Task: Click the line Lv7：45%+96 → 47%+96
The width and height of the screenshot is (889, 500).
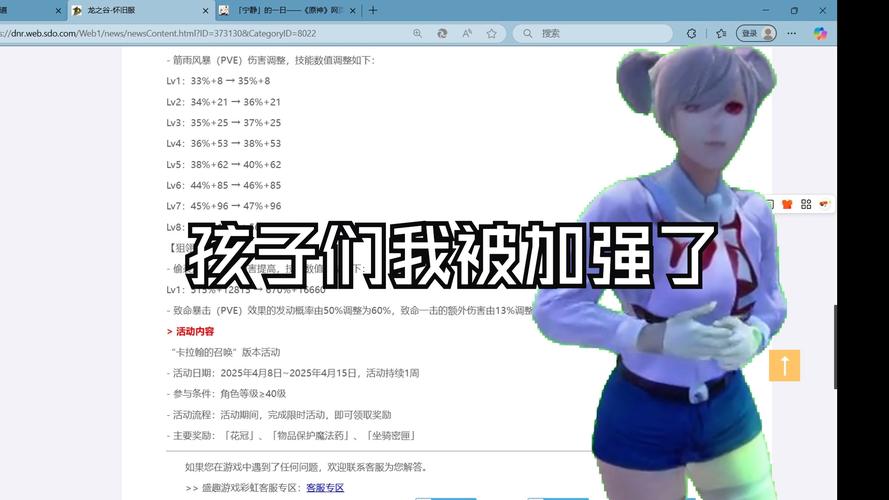Action: (x=223, y=206)
